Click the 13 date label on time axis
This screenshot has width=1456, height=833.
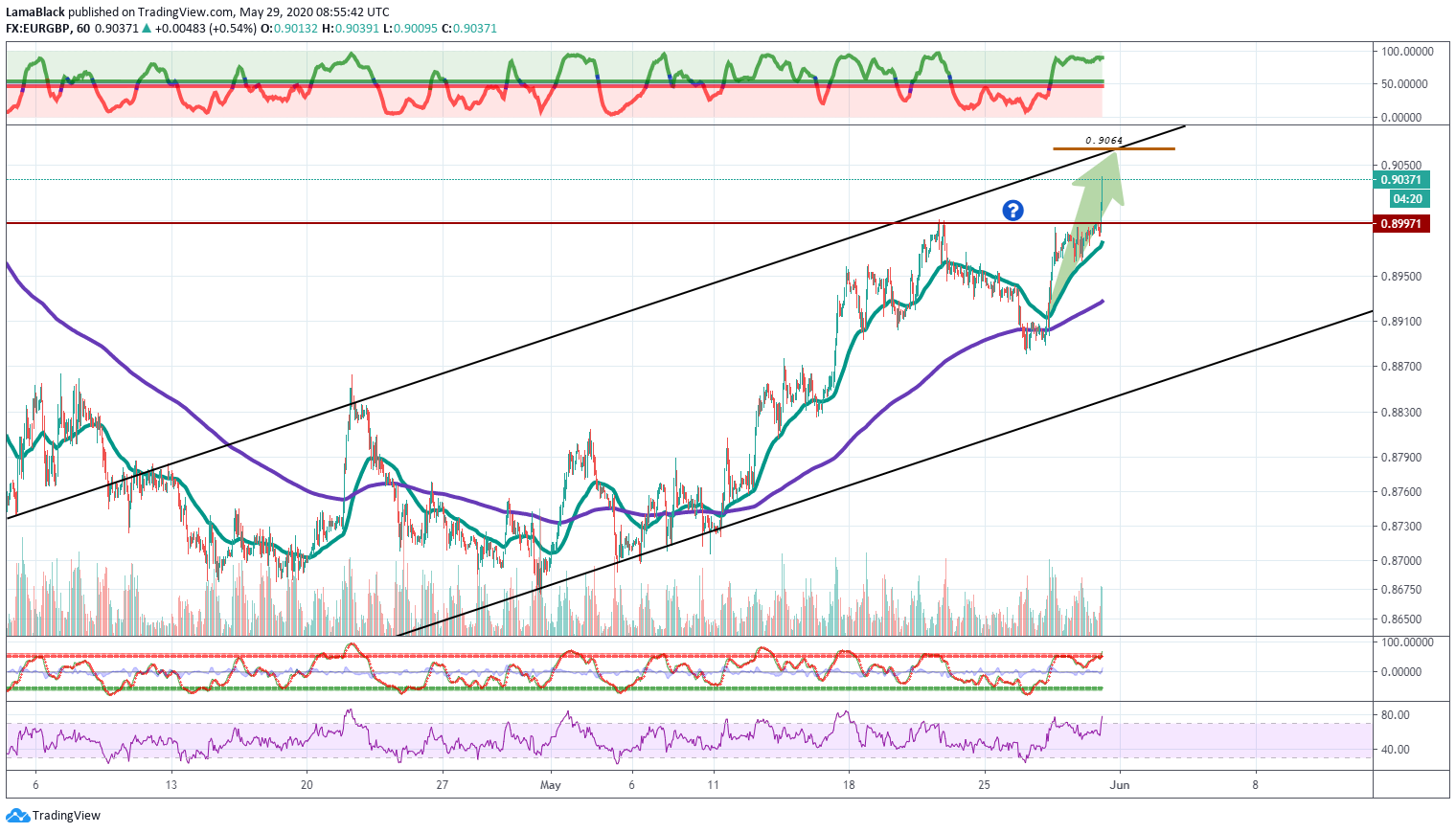[x=171, y=785]
